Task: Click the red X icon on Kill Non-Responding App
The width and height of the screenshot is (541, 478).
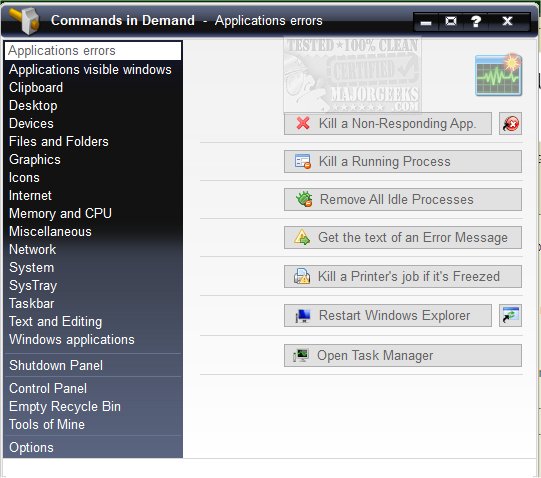Action: 303,123
